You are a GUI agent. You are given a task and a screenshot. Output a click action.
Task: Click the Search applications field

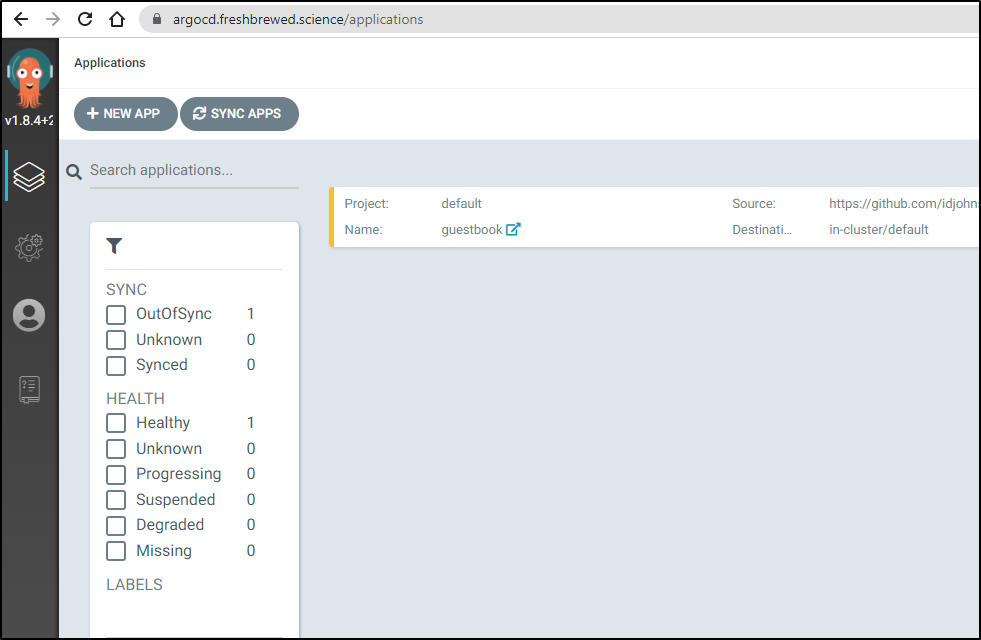[194, 170]
